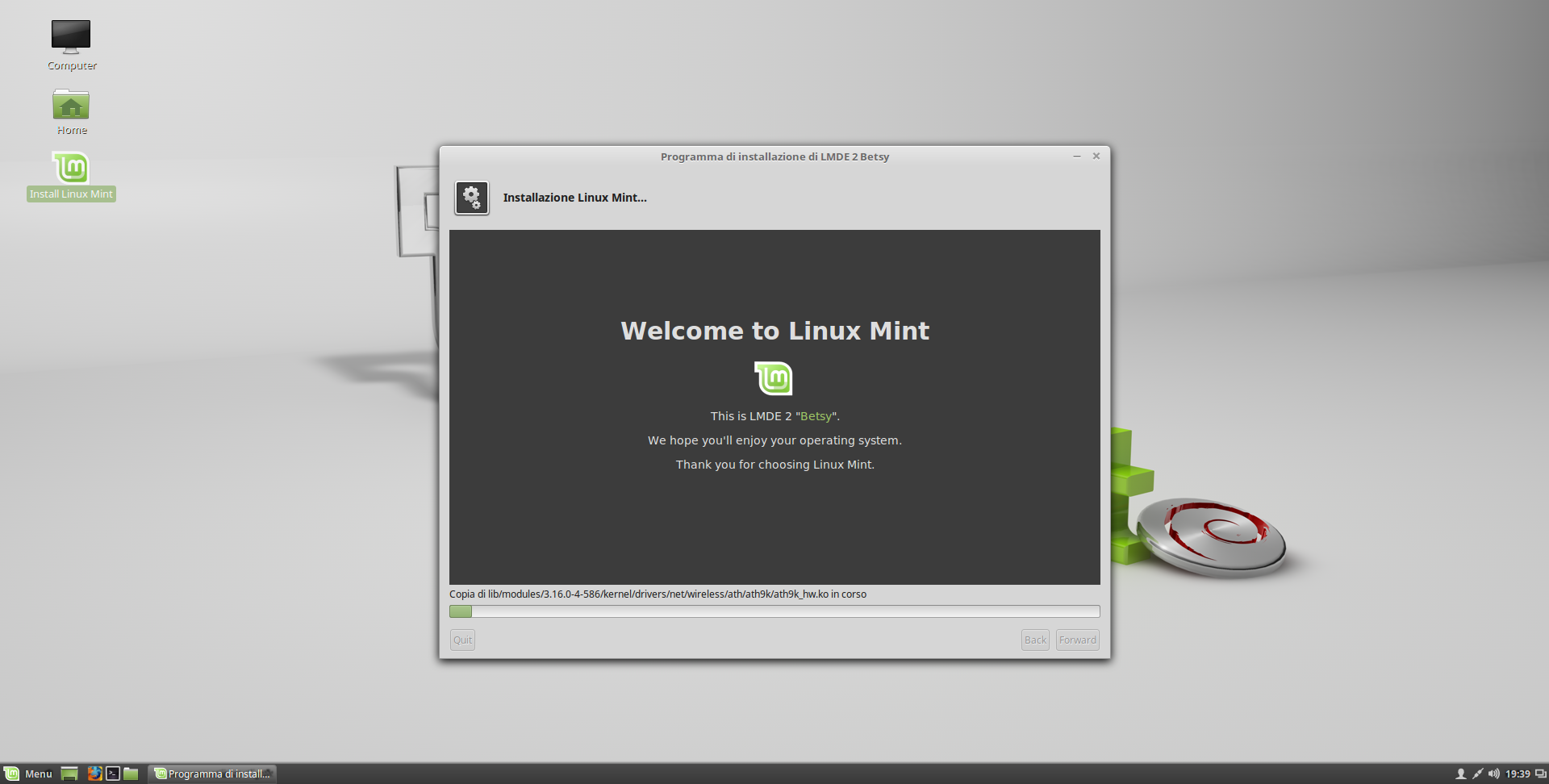Click the green Betsy word in the slide
Screen dimensions: 1549x784
816,416
